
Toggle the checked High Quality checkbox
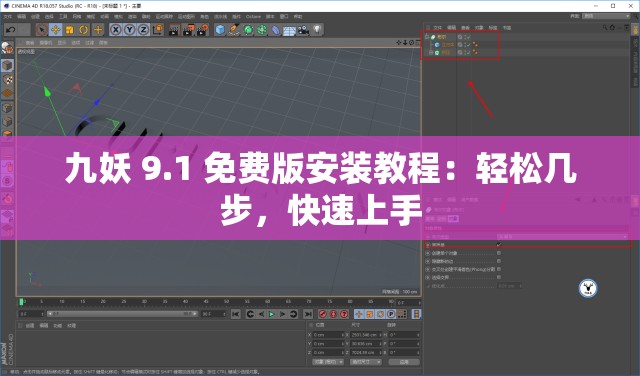coord(499,245)
